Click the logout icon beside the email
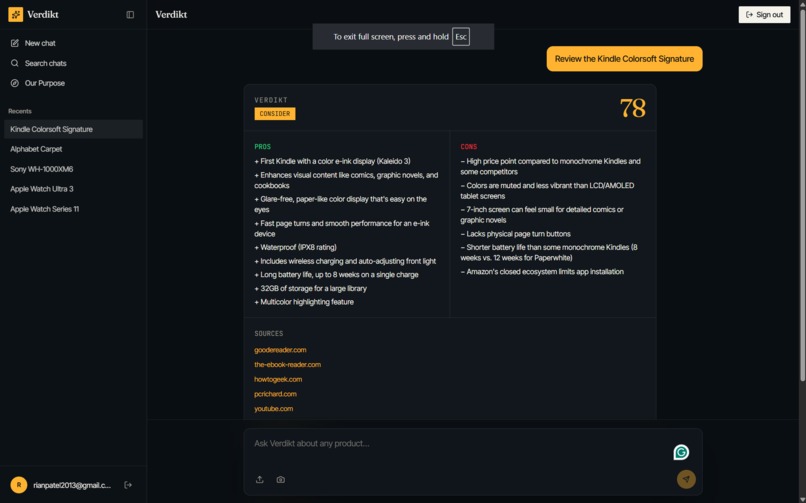Image resolution: width=806 pixels, height=503 pixels. coord(128,485)
